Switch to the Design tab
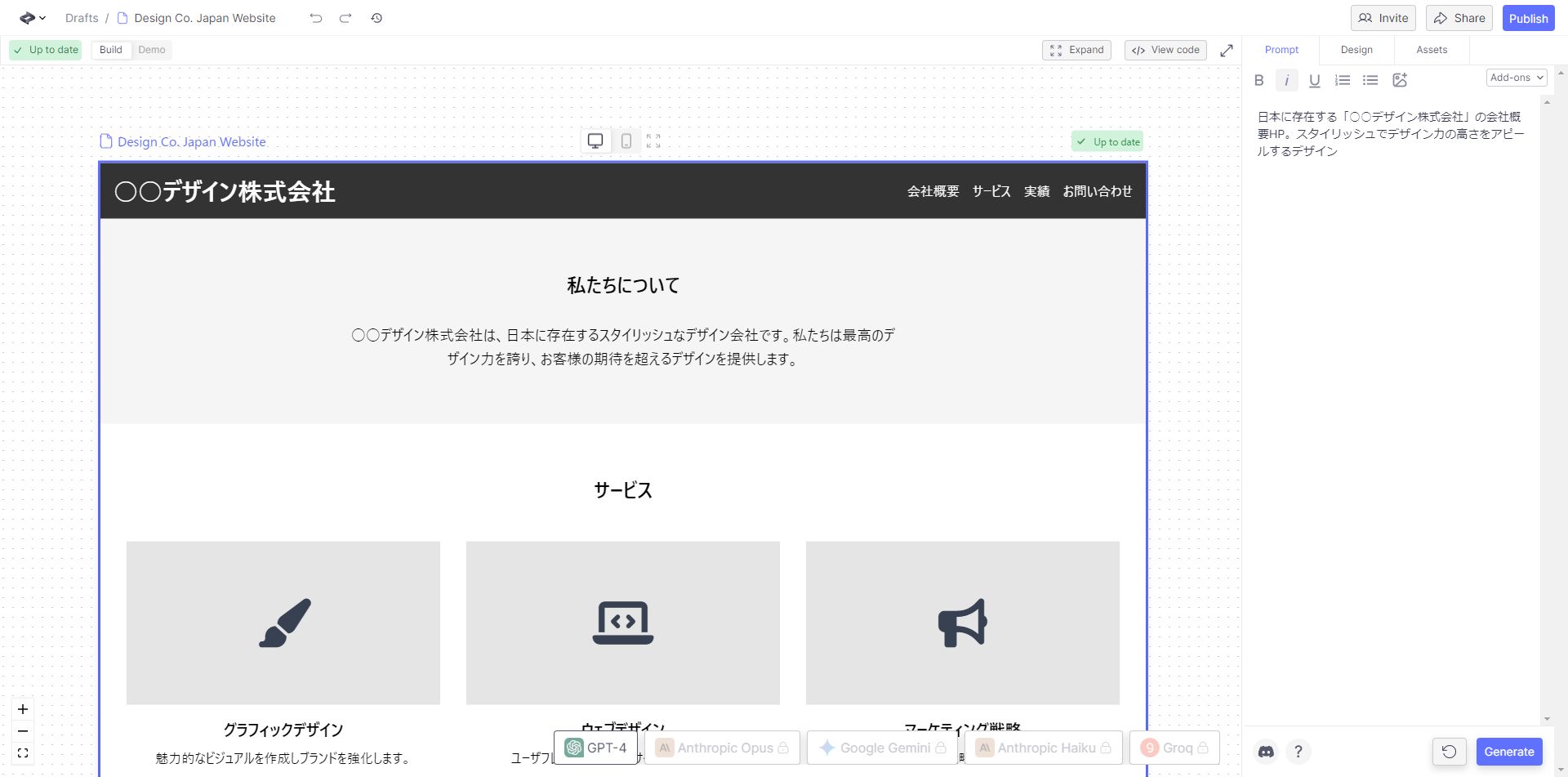The width and height of the screenshot is (1568, 777). coord(1356,50)
